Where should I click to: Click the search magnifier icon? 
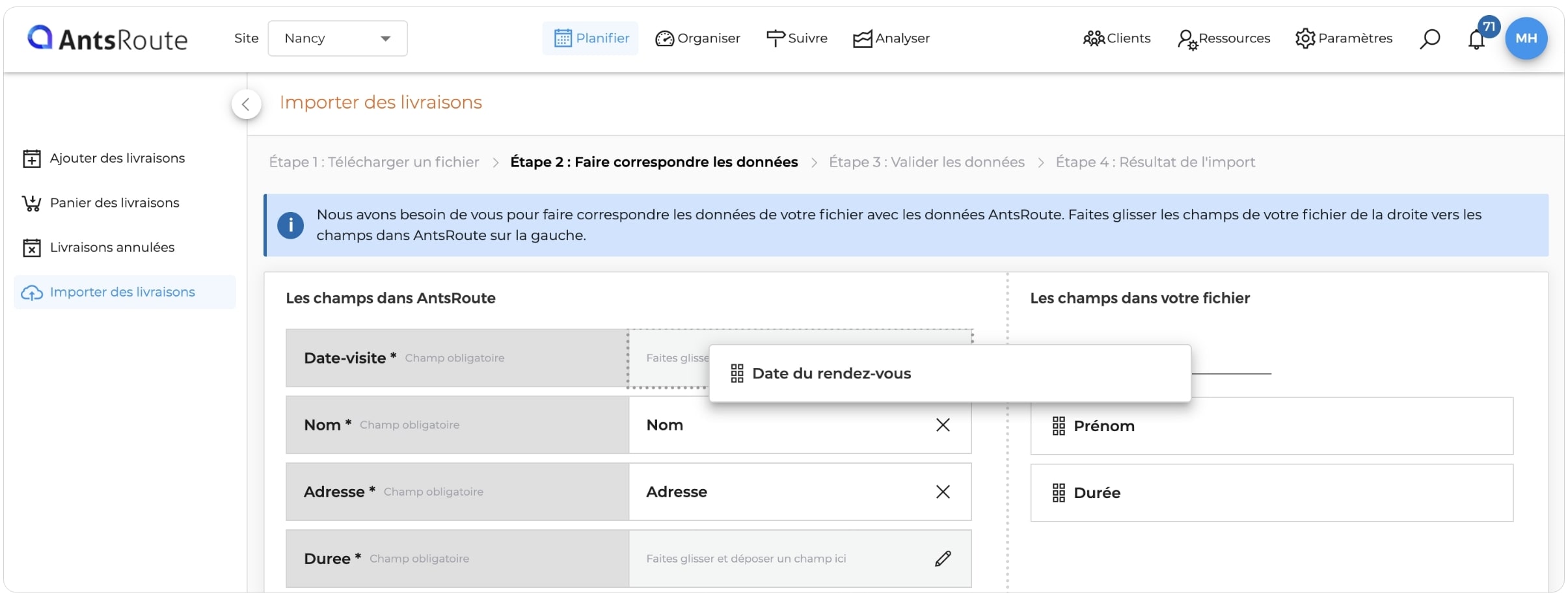(1429, 39)
